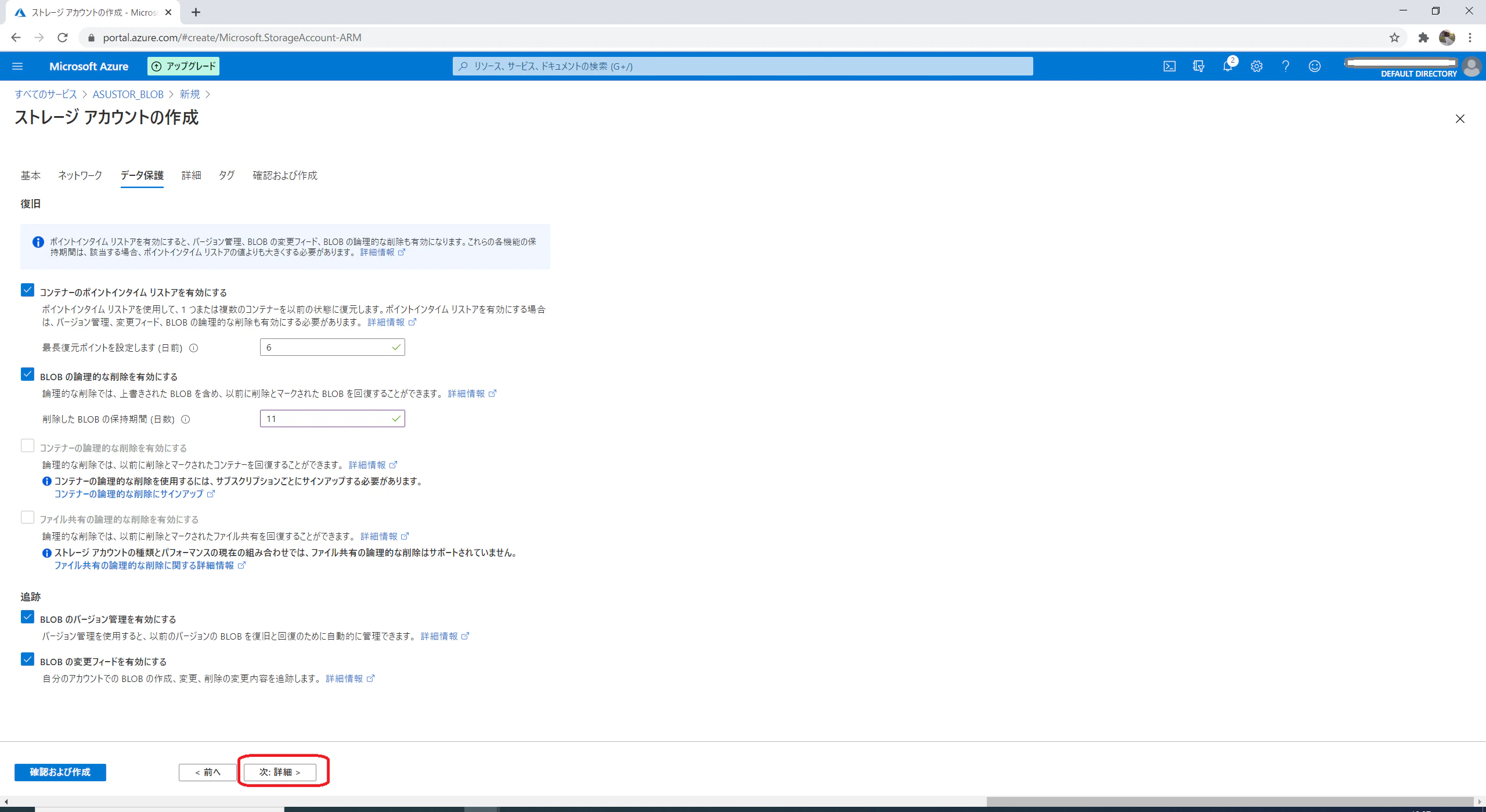Click the < 前へ button
The image size is (1486, 812).
coord(208,773)
